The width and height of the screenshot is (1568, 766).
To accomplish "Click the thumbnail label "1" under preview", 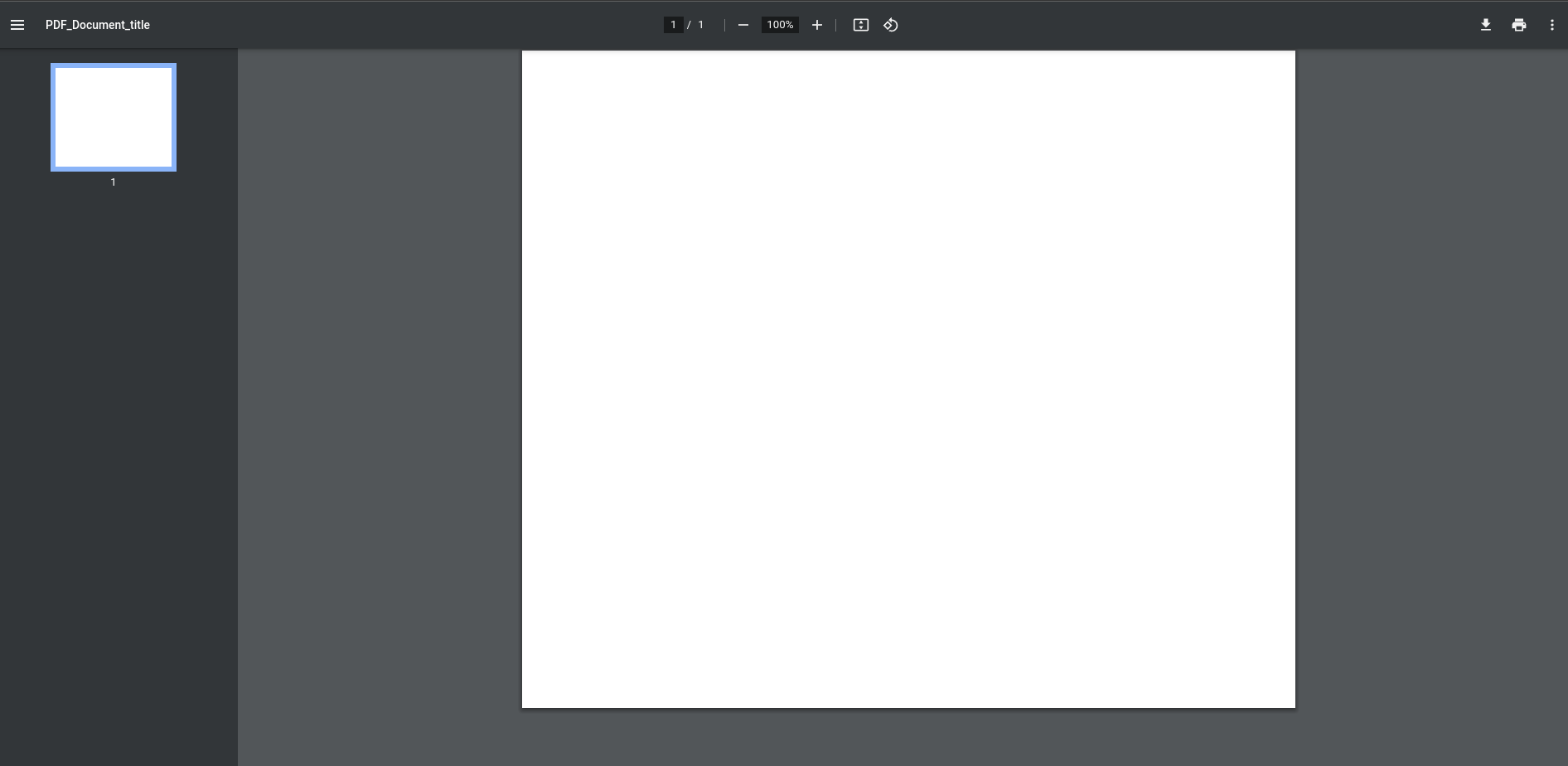I will pyautogui.click(x=114, y=182).
